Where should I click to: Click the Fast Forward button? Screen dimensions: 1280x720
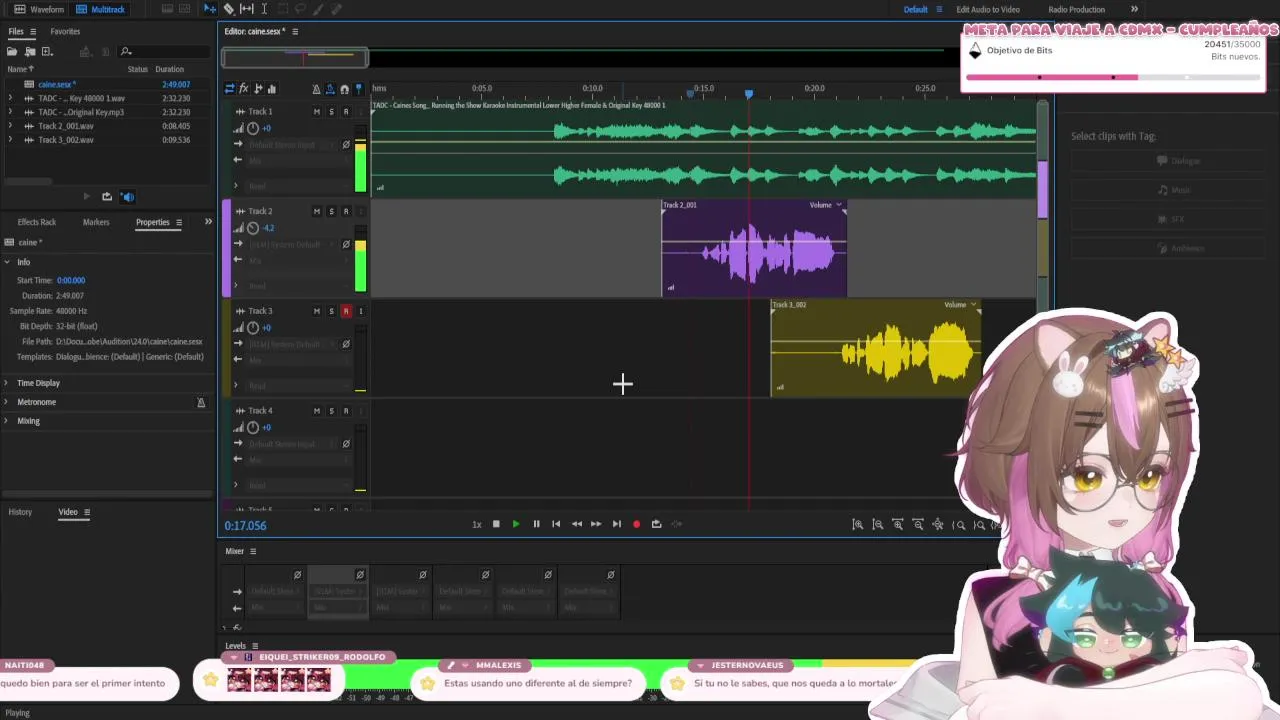point(596,524)
